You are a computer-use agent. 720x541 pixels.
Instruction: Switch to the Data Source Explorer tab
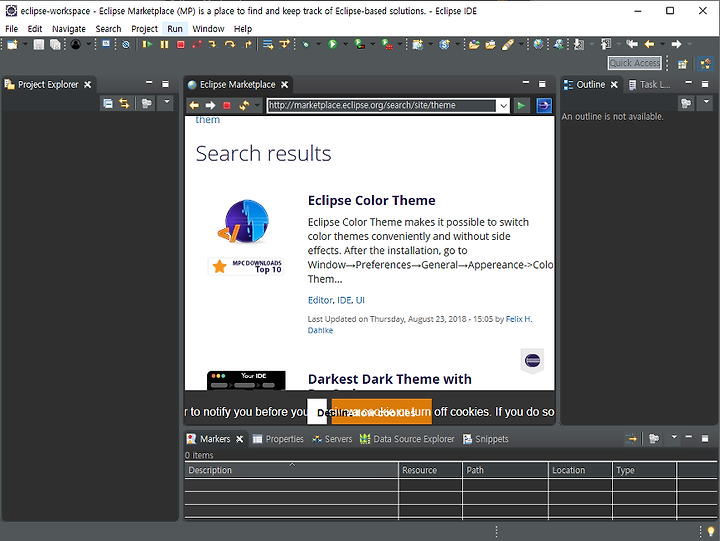tap(407, 439)
